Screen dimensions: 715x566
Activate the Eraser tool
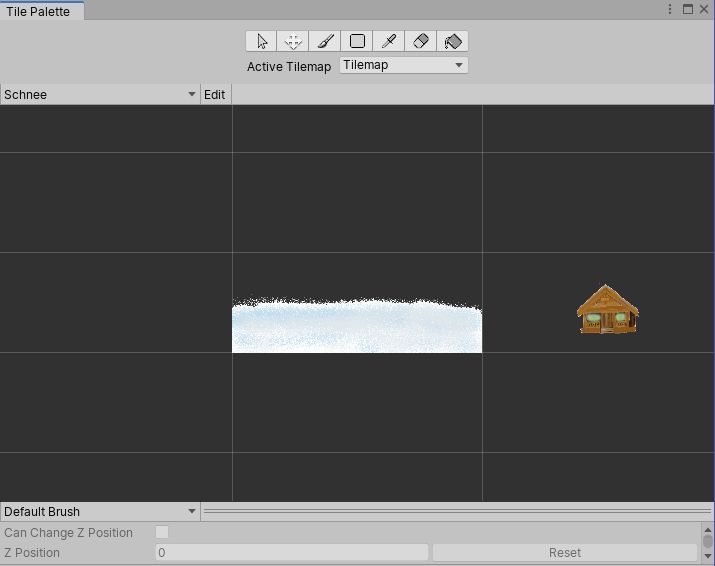[421, 42]
